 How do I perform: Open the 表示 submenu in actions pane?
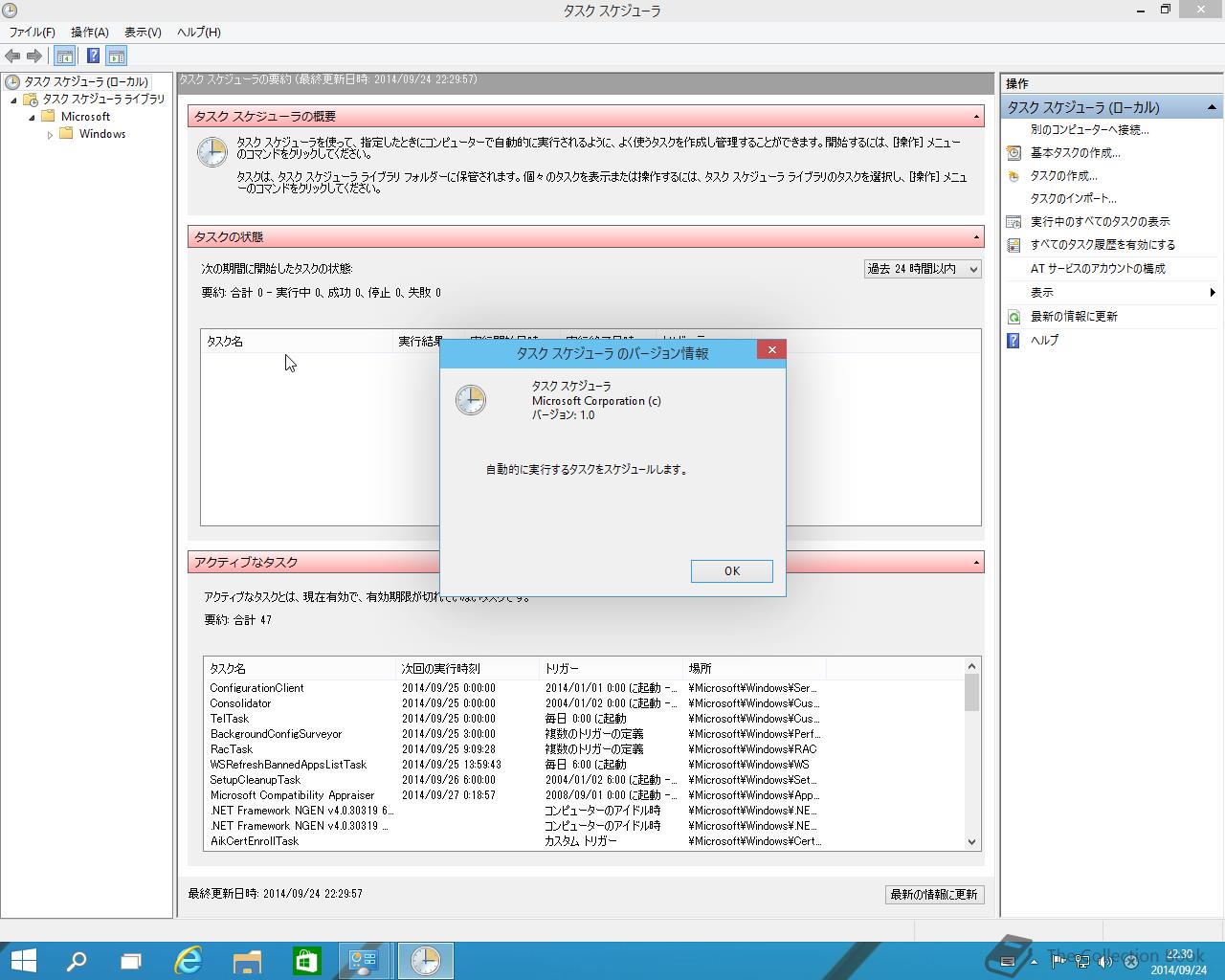click(1111, 293)
